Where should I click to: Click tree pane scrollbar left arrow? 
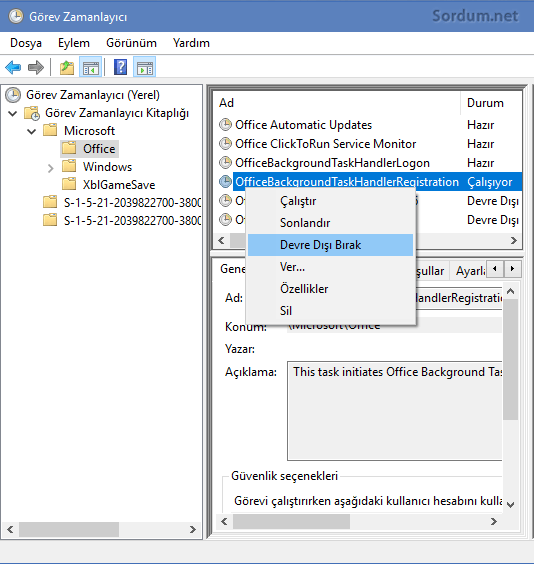click(10, 529)
